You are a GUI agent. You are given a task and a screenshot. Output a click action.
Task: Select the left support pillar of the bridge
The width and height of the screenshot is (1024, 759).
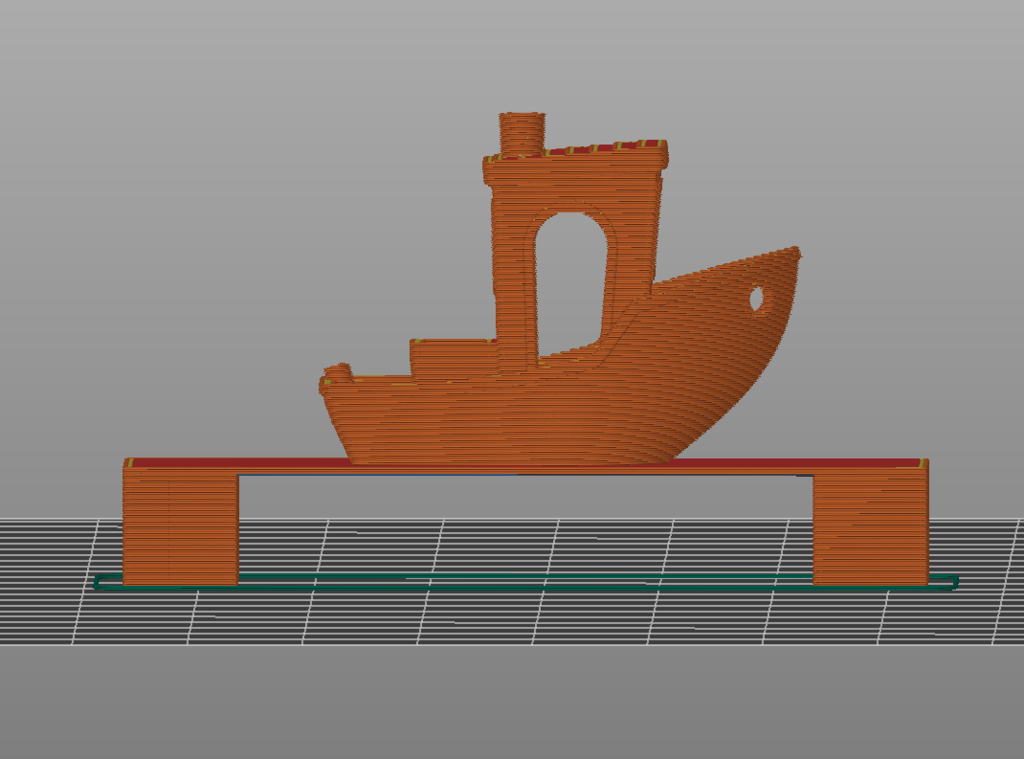click(x=181, y=529)
